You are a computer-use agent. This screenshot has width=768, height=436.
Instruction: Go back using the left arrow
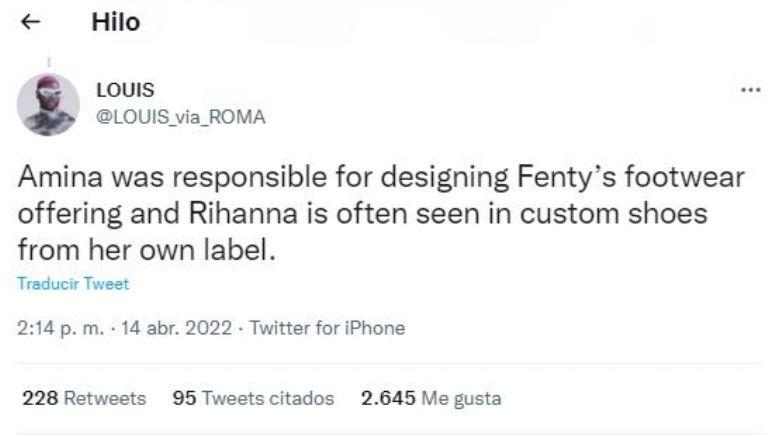click(x=30, y=24)
